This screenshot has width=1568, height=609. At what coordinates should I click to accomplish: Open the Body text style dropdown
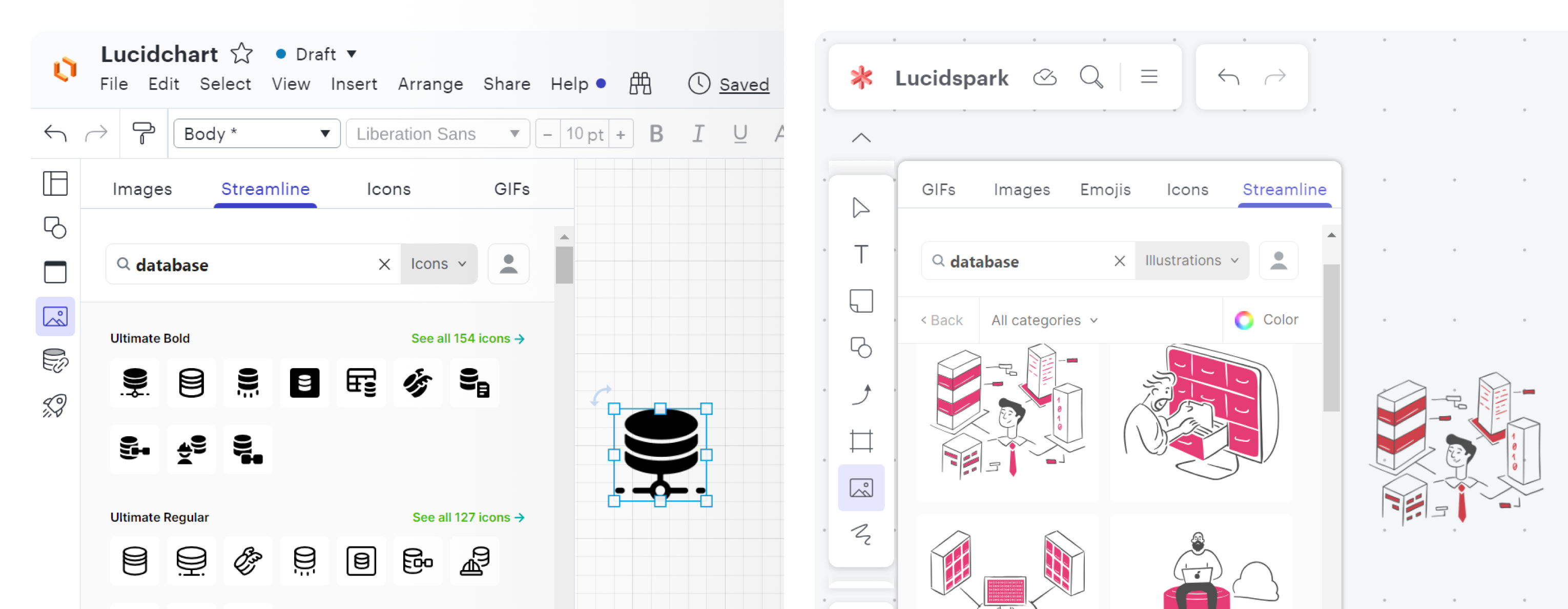[x=257, y=133]
